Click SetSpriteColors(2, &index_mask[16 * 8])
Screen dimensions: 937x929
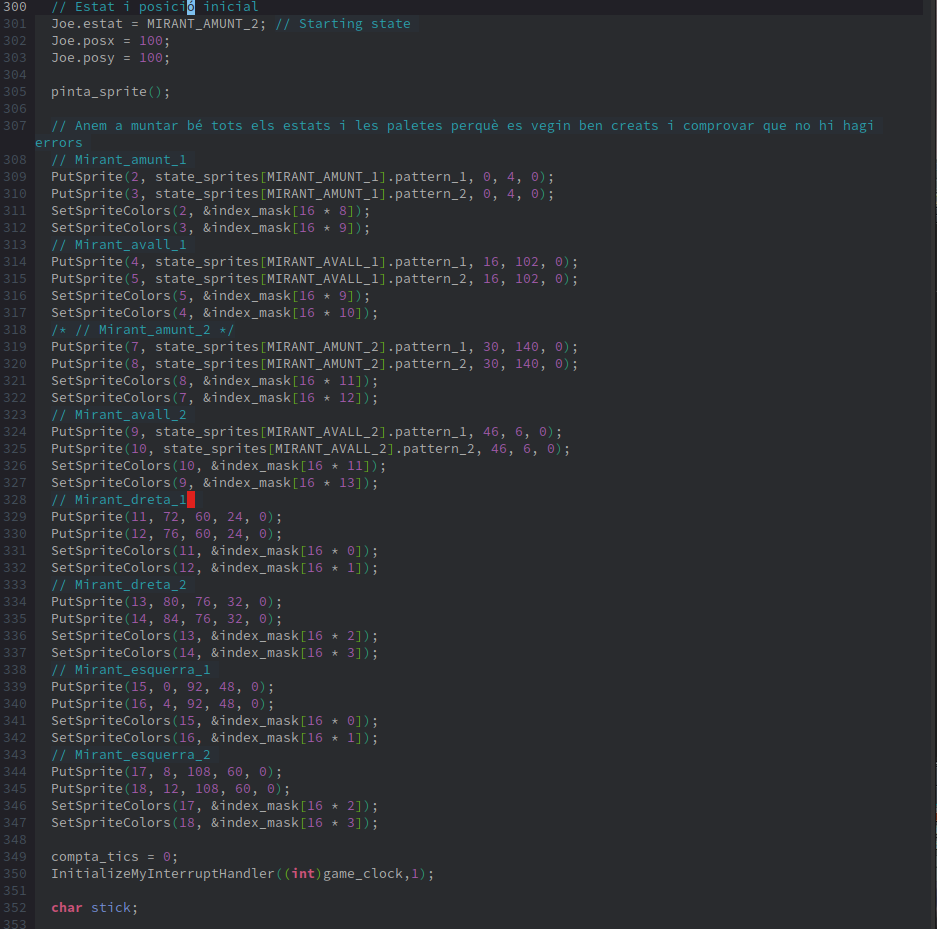tap(210, 211)
